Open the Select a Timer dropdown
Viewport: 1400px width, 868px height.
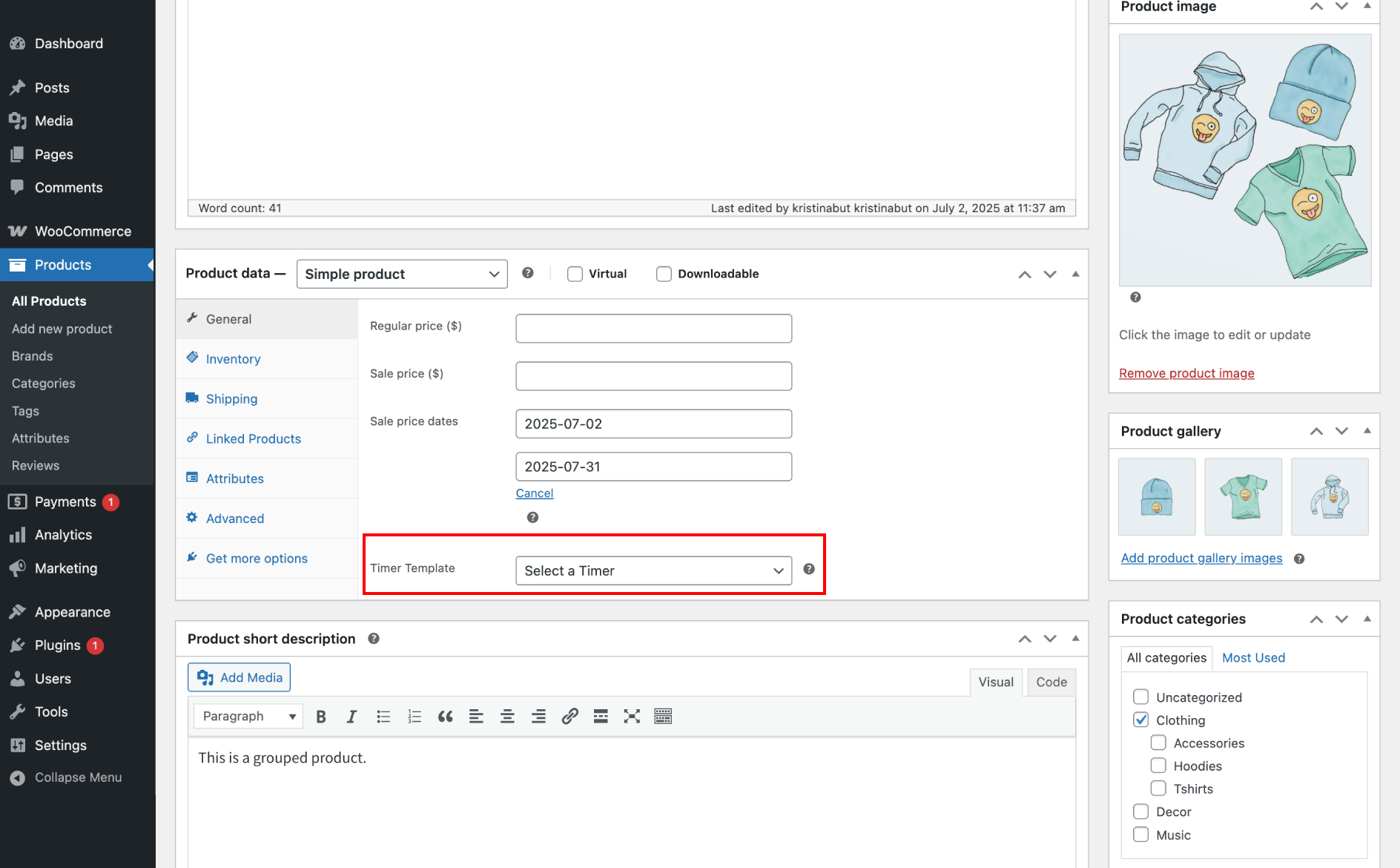653,571
